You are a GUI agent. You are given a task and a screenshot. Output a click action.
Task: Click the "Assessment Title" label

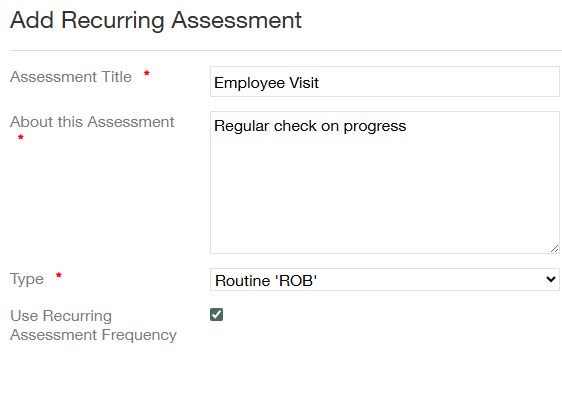(71, 77)
